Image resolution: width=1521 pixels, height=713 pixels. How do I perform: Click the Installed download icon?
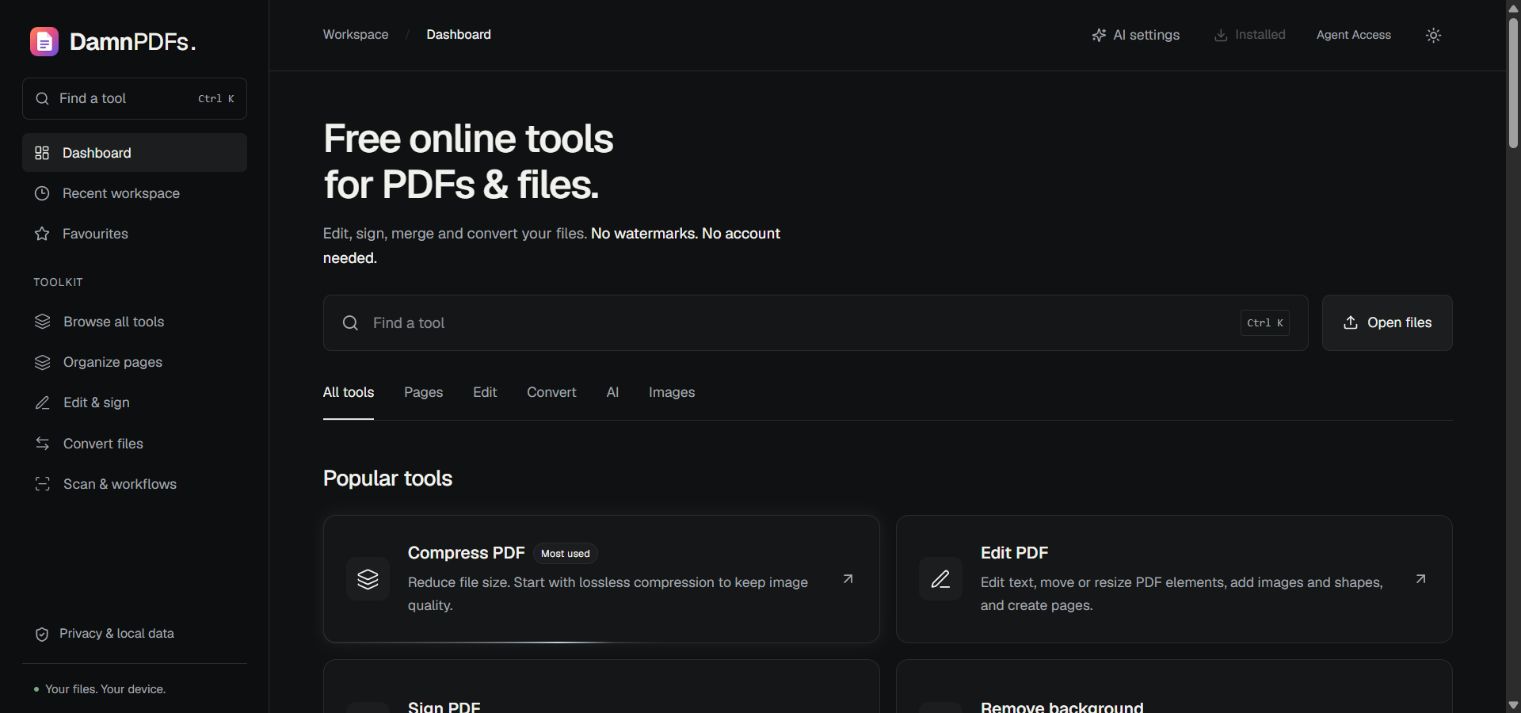pyautogui.click(x=1221, y=35)
